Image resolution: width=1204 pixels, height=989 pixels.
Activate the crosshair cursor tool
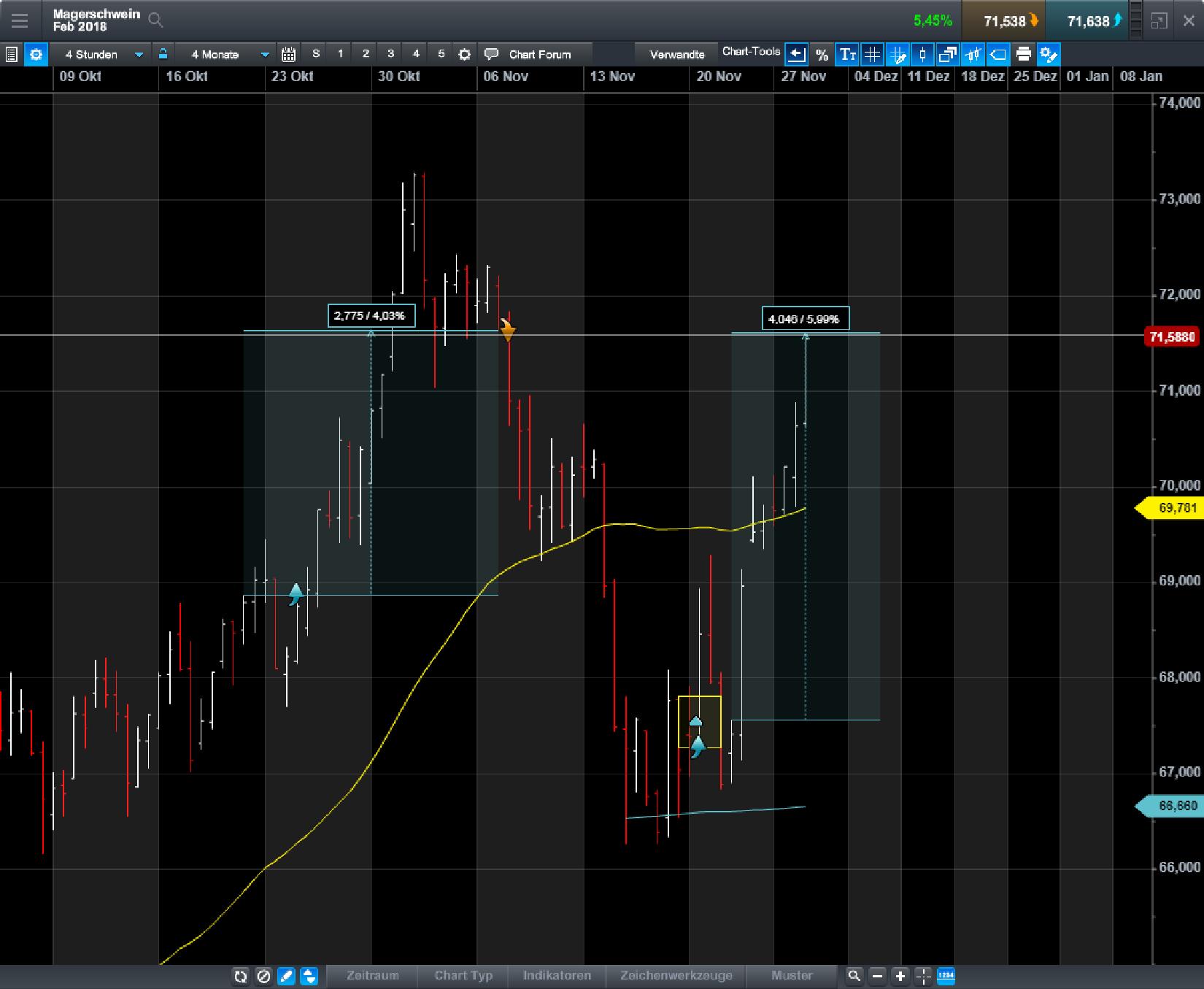click(922, 977)
